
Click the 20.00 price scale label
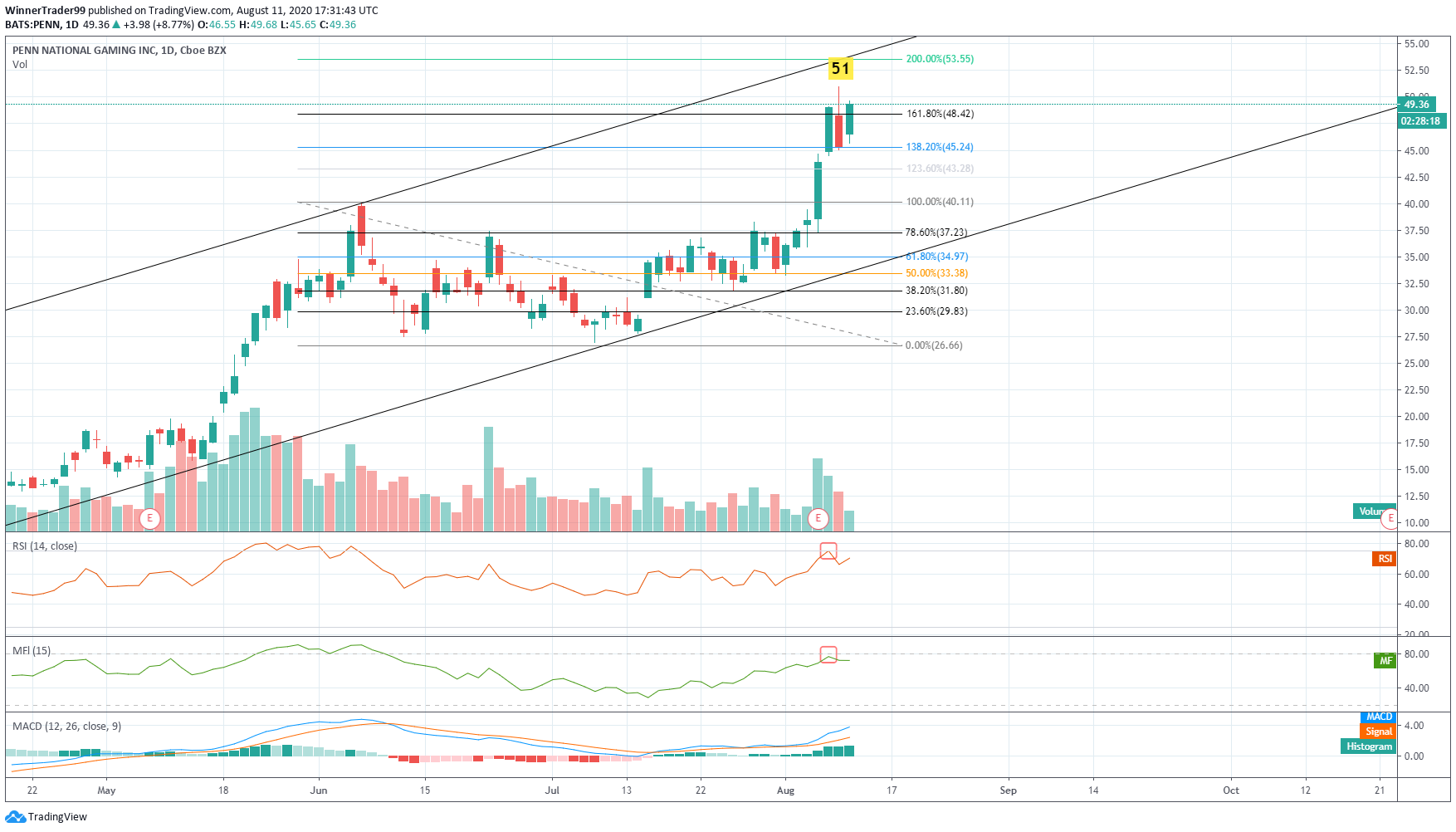click(1417, 417)
